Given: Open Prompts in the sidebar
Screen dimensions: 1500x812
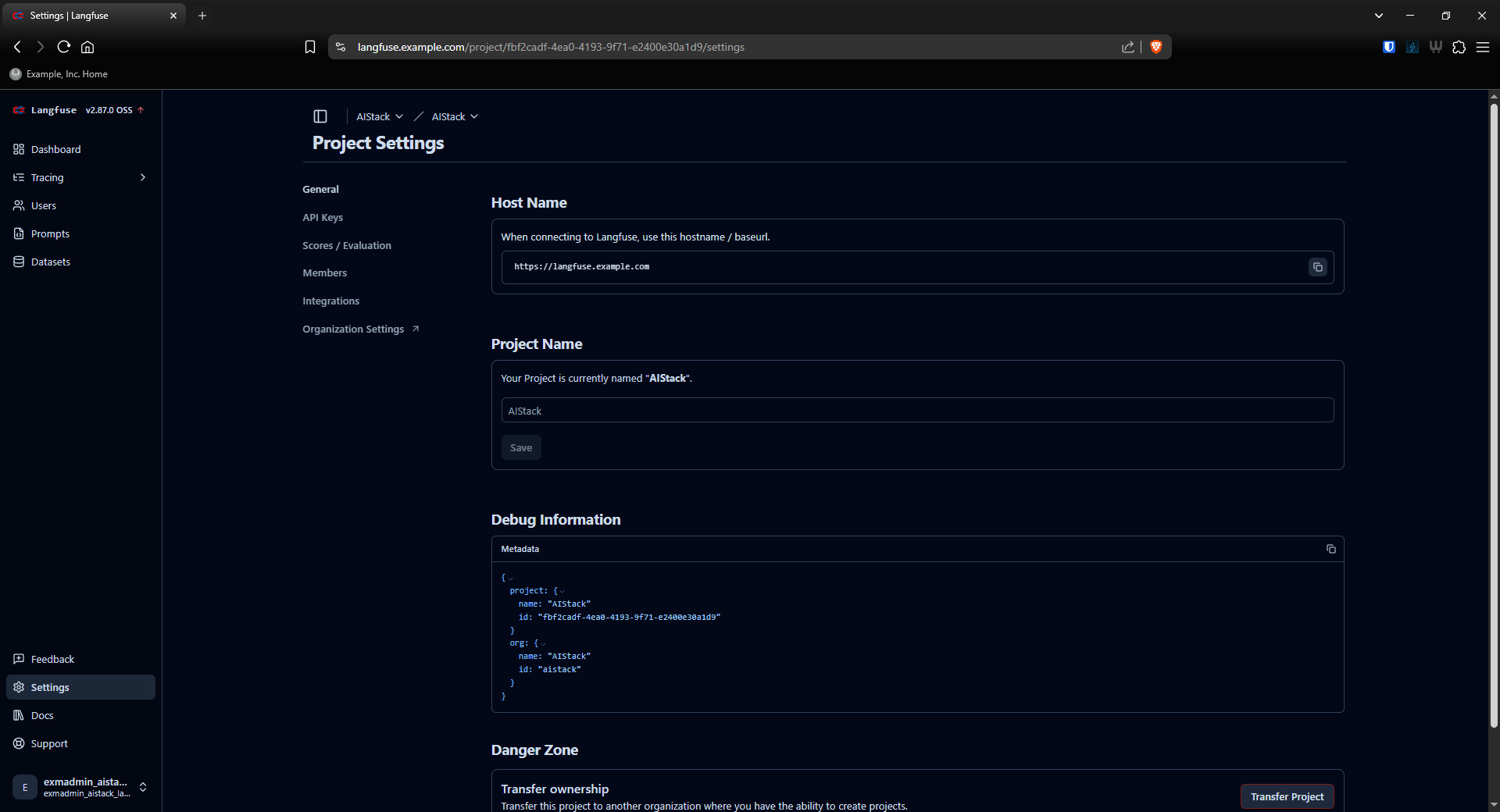Looking at the screenshot, I should pyautogui.click(x=50, y=233).
